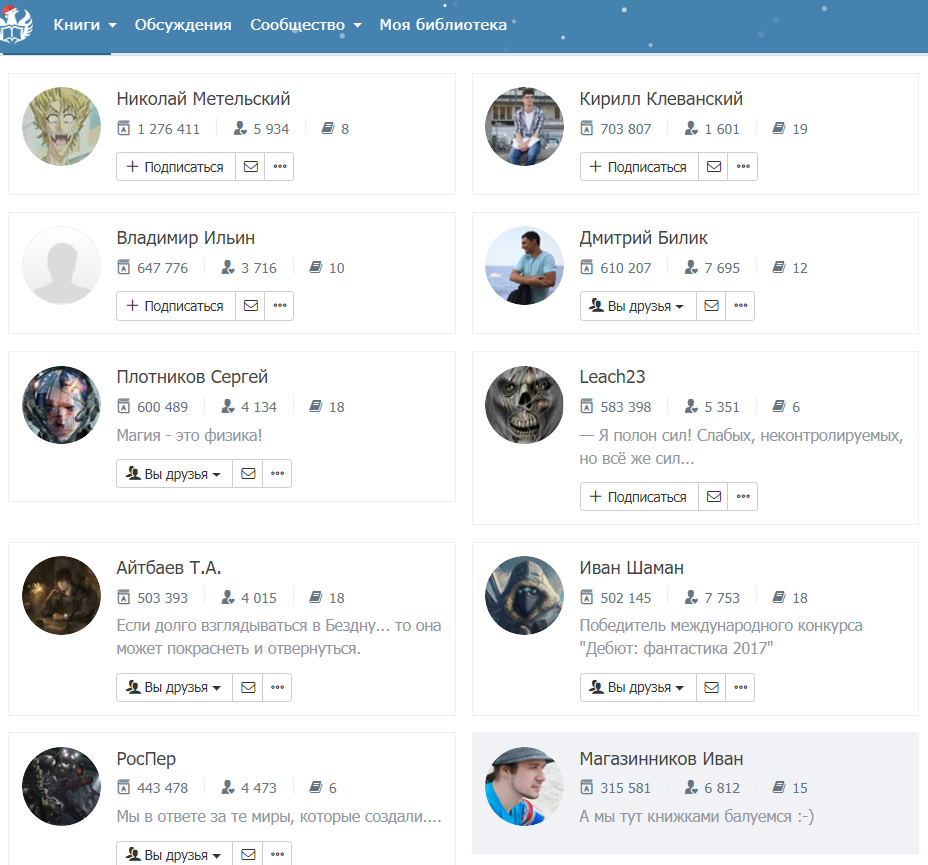Send message to Николай Метельский via envelope icon
Screen dimensions: 928x865
250,167
